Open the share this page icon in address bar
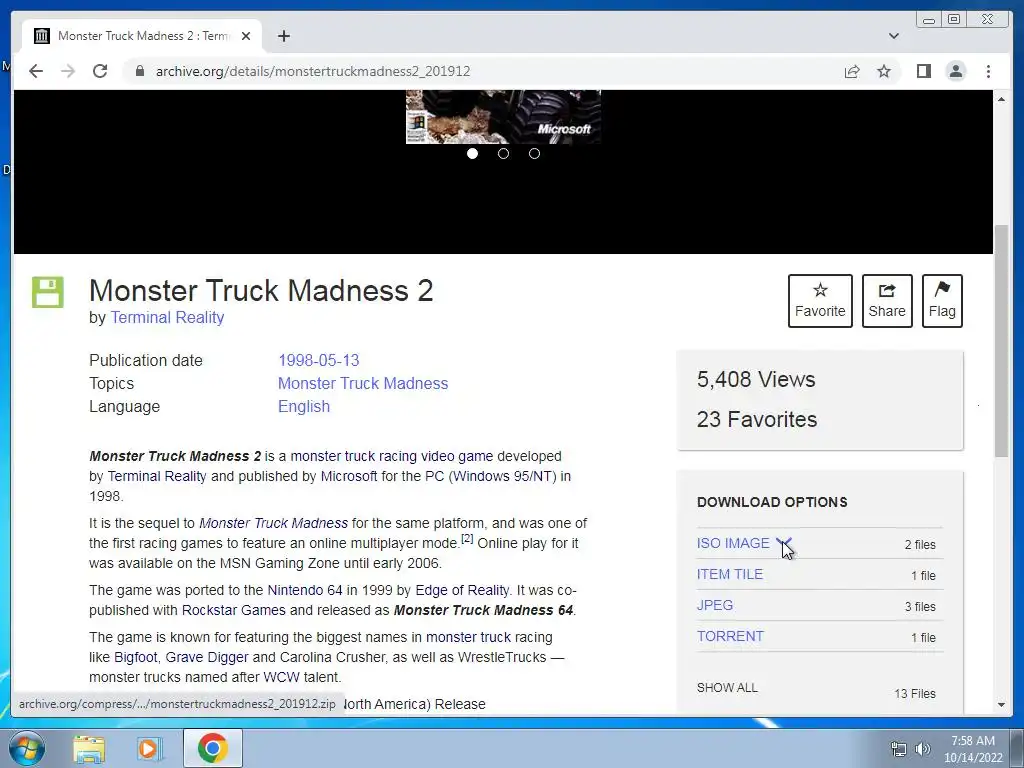This screenshot has width=1024, height=768. pos(852,71)
